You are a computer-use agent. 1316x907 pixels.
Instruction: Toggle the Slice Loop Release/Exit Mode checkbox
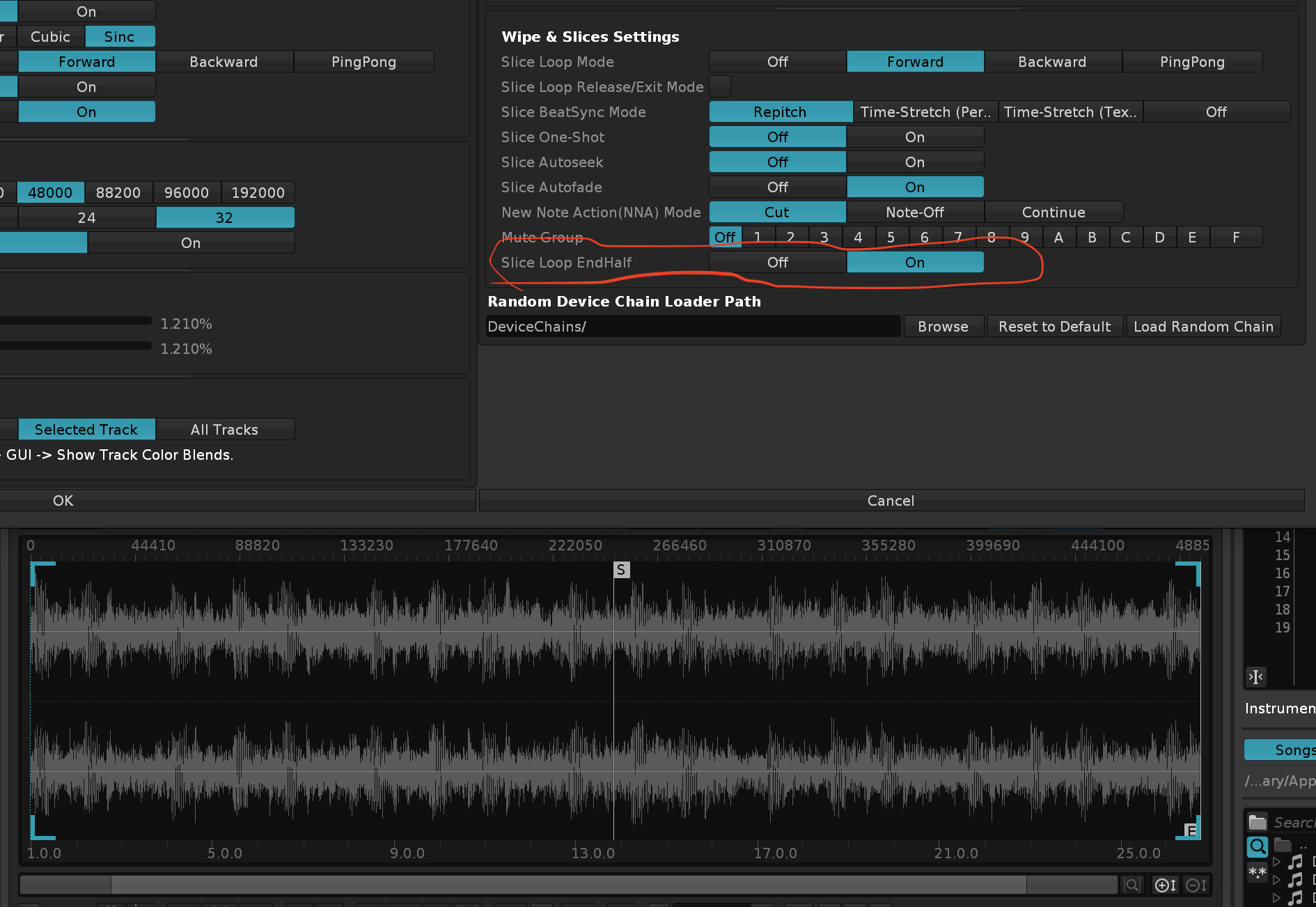(x=720, y=87)
